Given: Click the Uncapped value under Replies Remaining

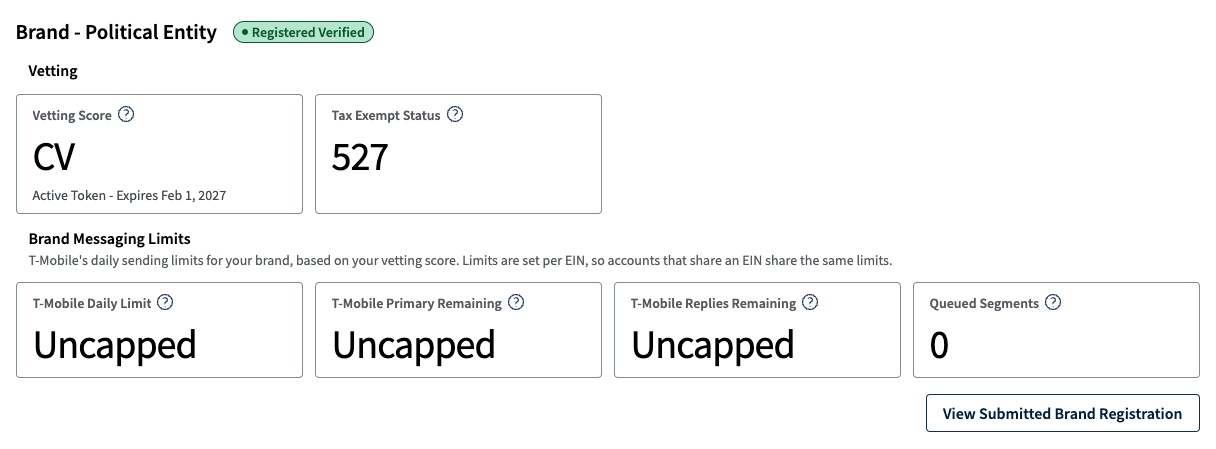Looking at the screenshot, I should coord(713,345).
